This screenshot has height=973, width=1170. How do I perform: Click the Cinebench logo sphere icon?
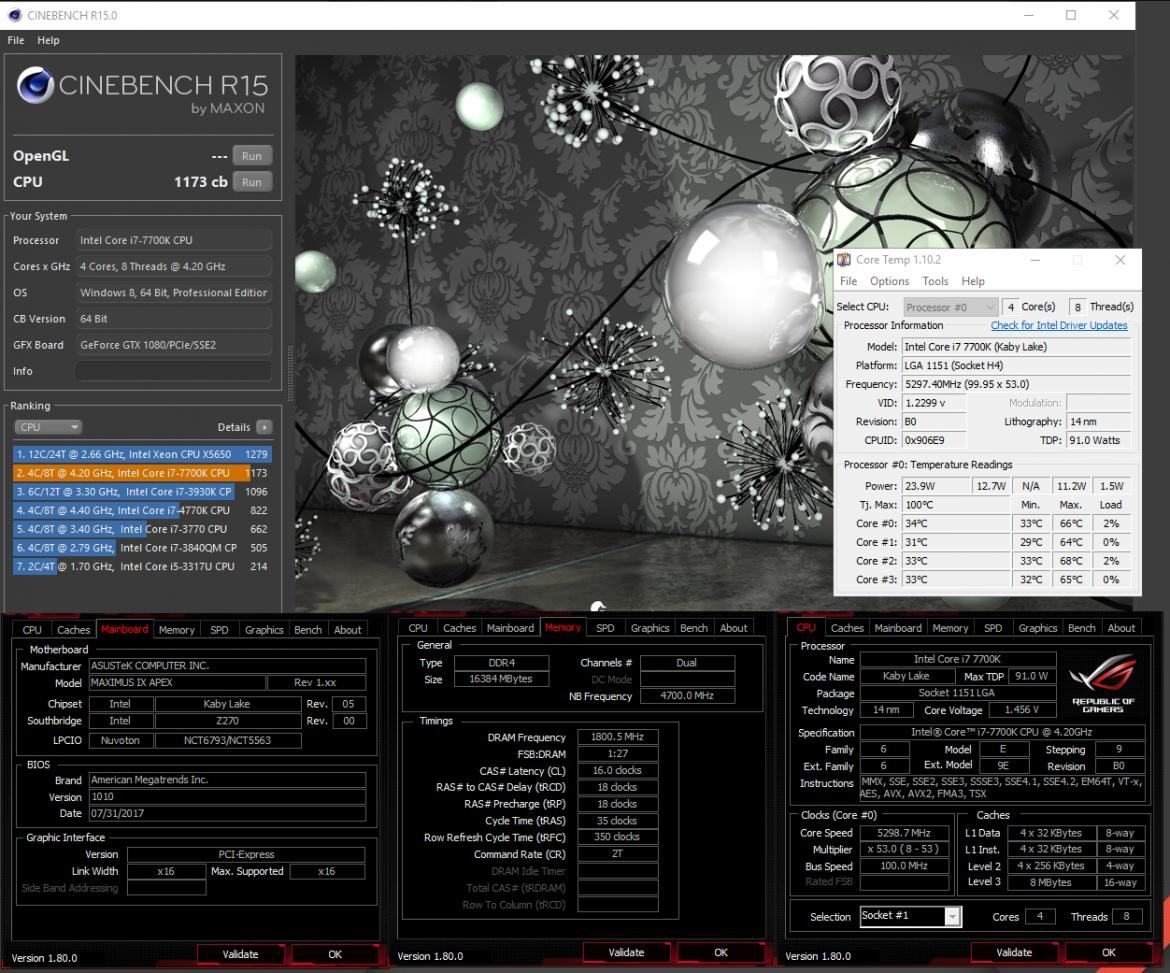[x=35, y=84]
